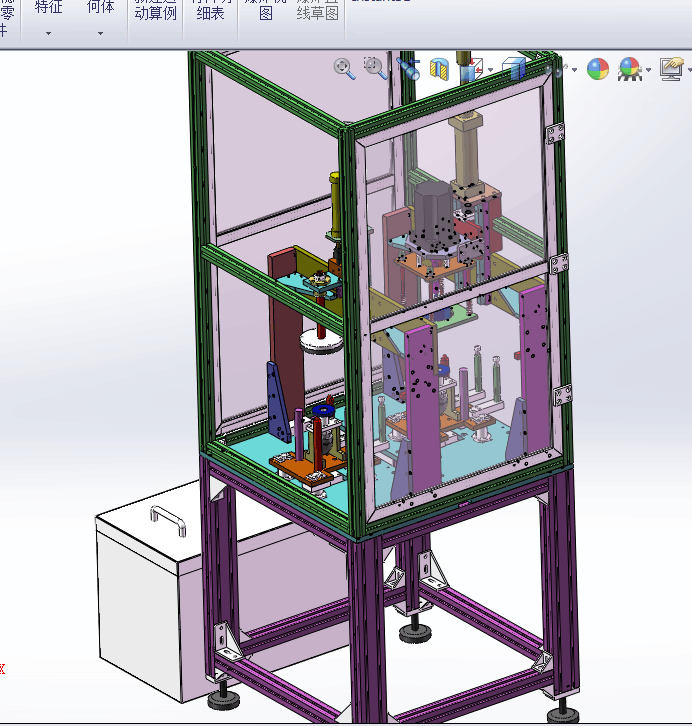692x726 pixels.
Task: Click the greyed 线草图 button
Action: [318, 13]
